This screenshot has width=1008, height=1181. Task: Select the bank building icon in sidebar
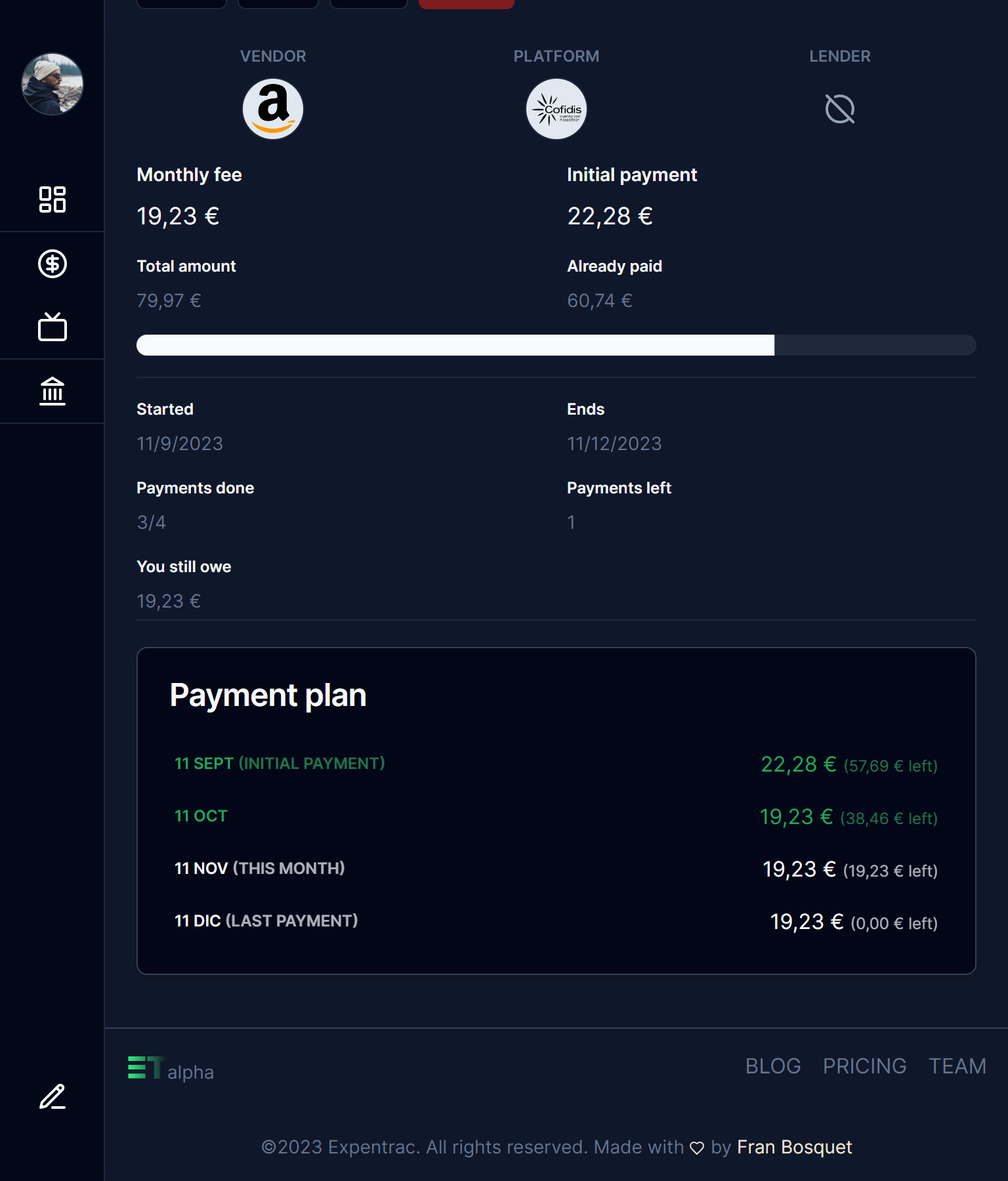[x=52, y=391]
